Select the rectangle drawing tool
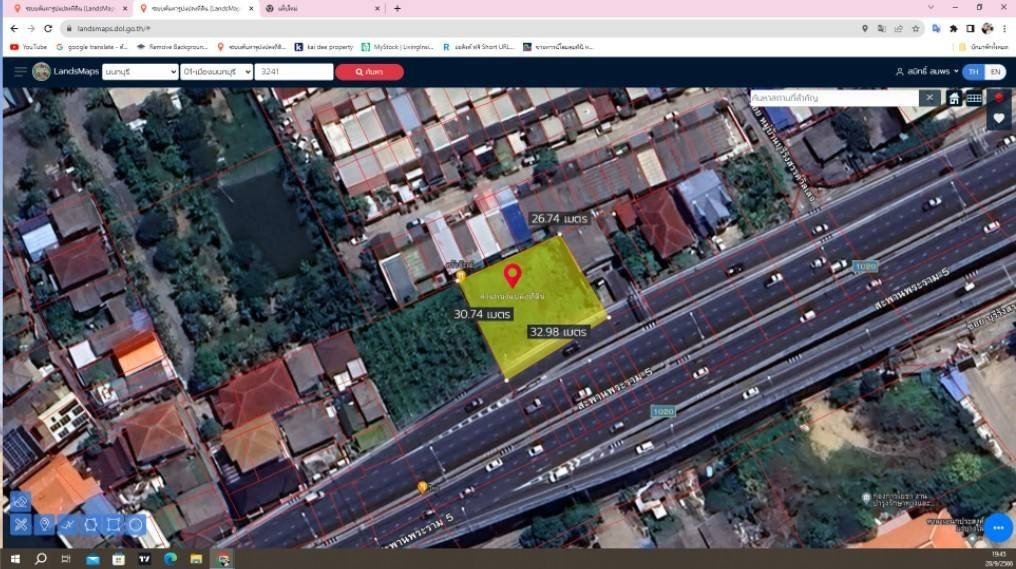The height and width of the screenshot is (569, 1016). (x=113, y=524)
